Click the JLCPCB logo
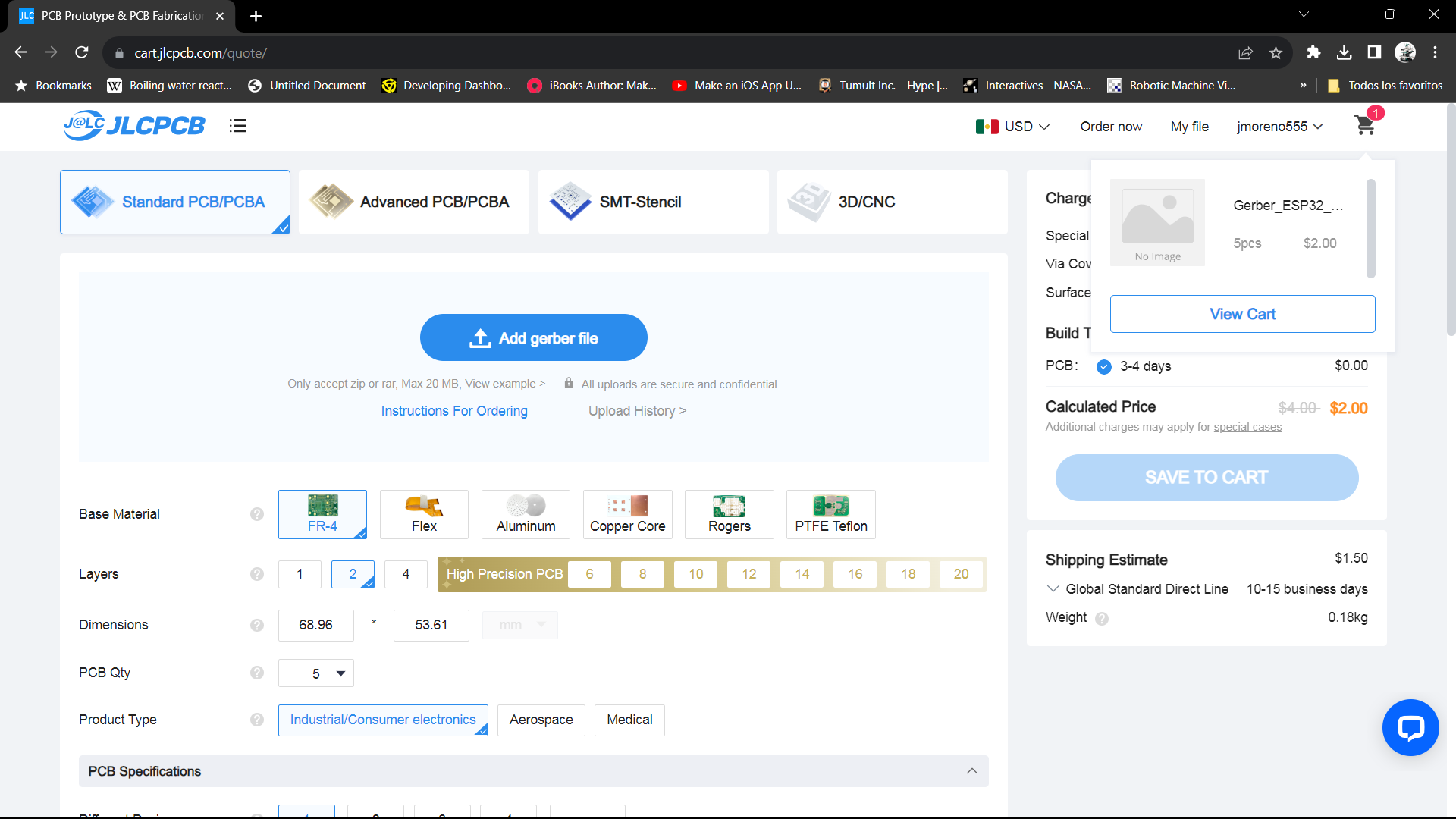The height and width of the screenshot is (819, 1456). (135, 126)
